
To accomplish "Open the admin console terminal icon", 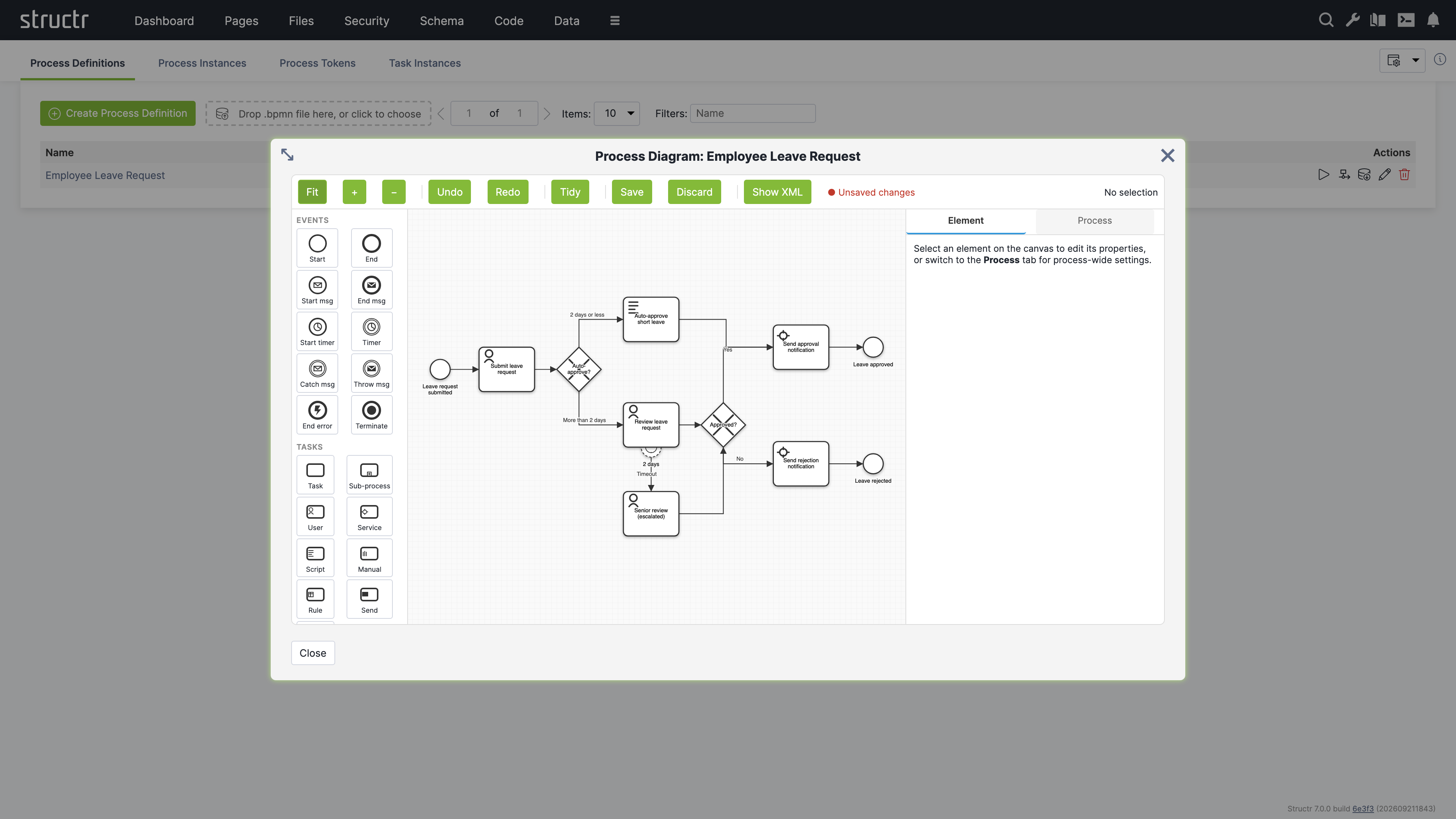I will click(x=1406, y=20).
